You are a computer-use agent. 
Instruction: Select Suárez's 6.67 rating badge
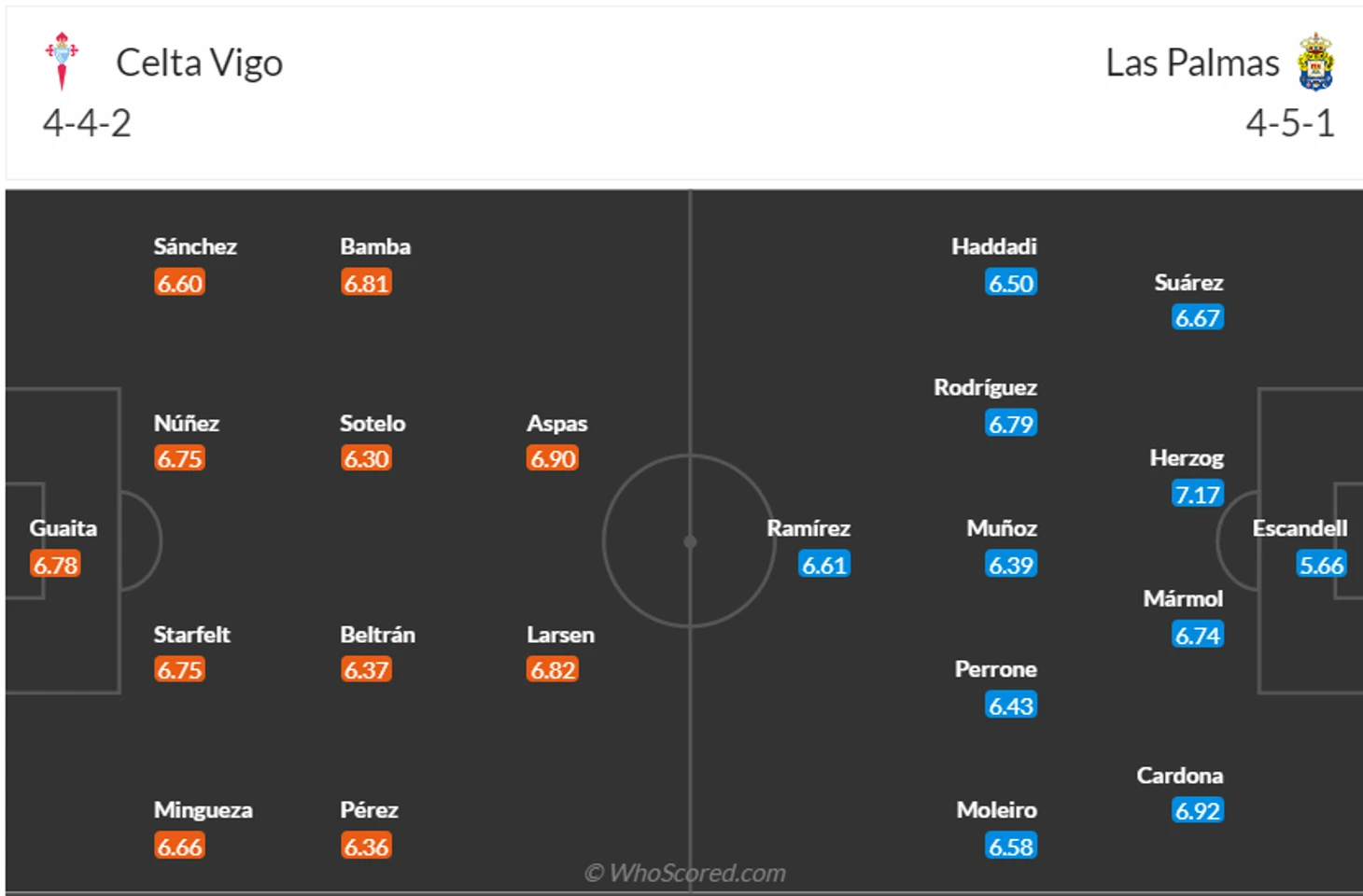pyautogui.click(x=1198, y=317)
